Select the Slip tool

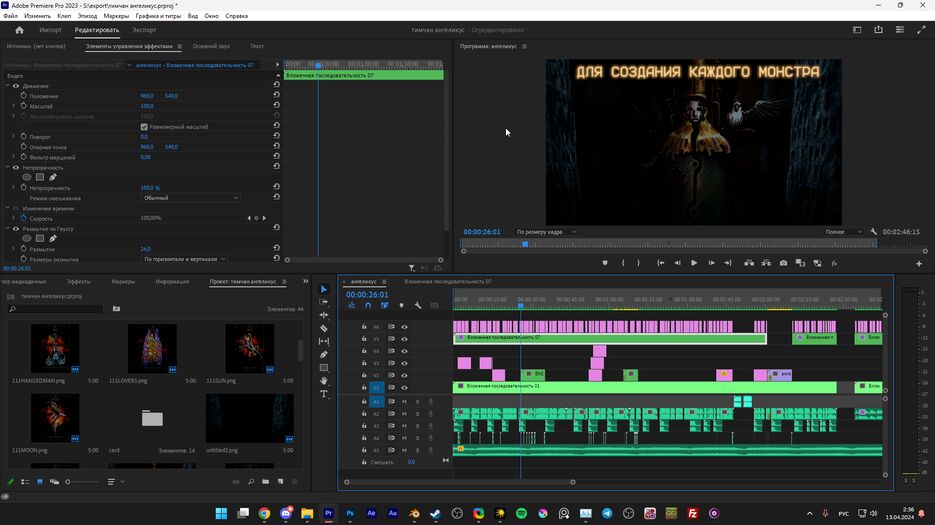(x=324, y=341)
